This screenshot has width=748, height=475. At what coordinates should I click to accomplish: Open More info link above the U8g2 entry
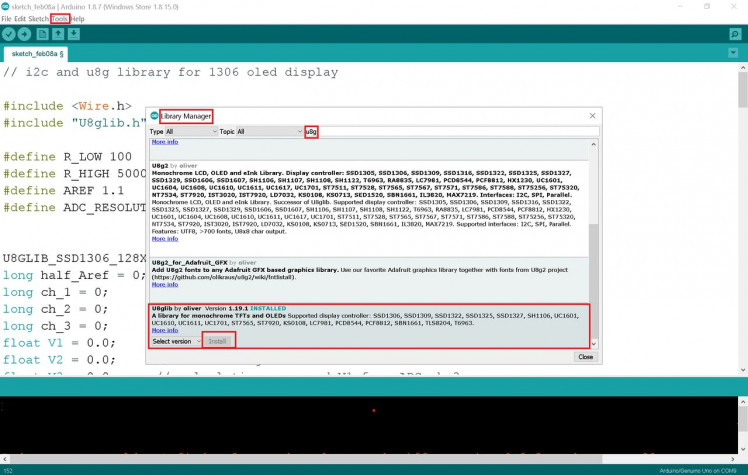tap(165, 142)
